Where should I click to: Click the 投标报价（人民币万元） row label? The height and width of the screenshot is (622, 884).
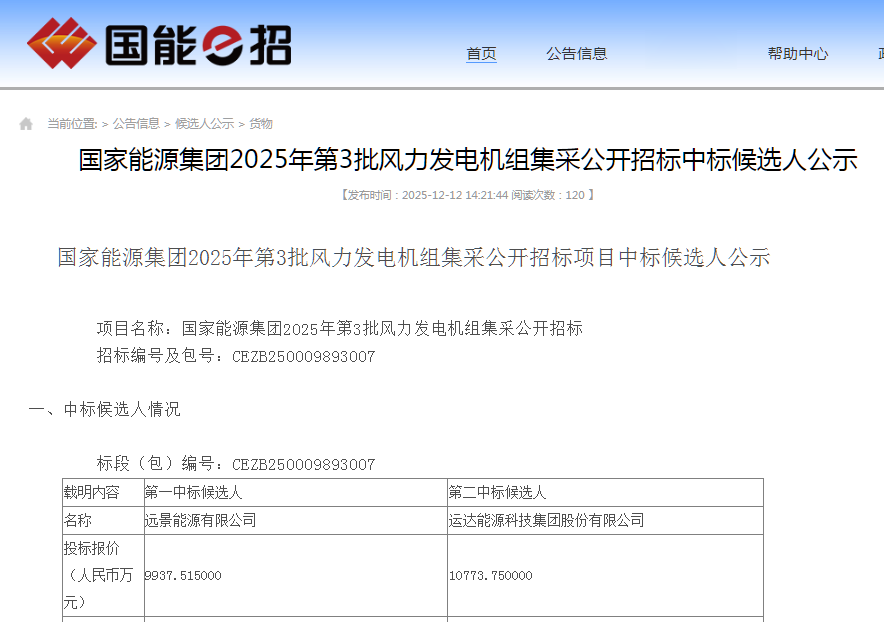point(103,575)
